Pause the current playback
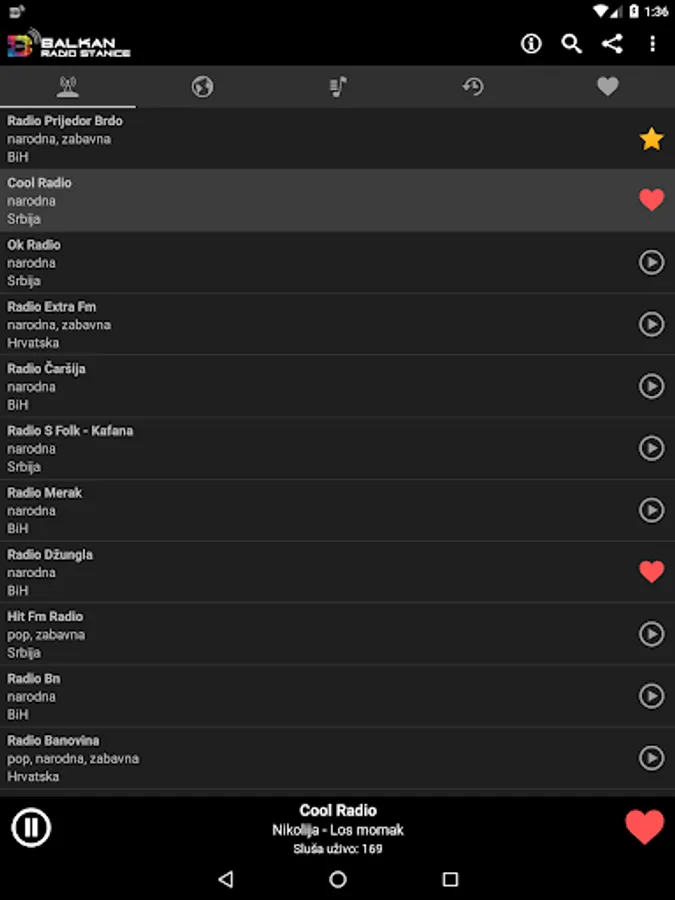 [x=31, y=827]
